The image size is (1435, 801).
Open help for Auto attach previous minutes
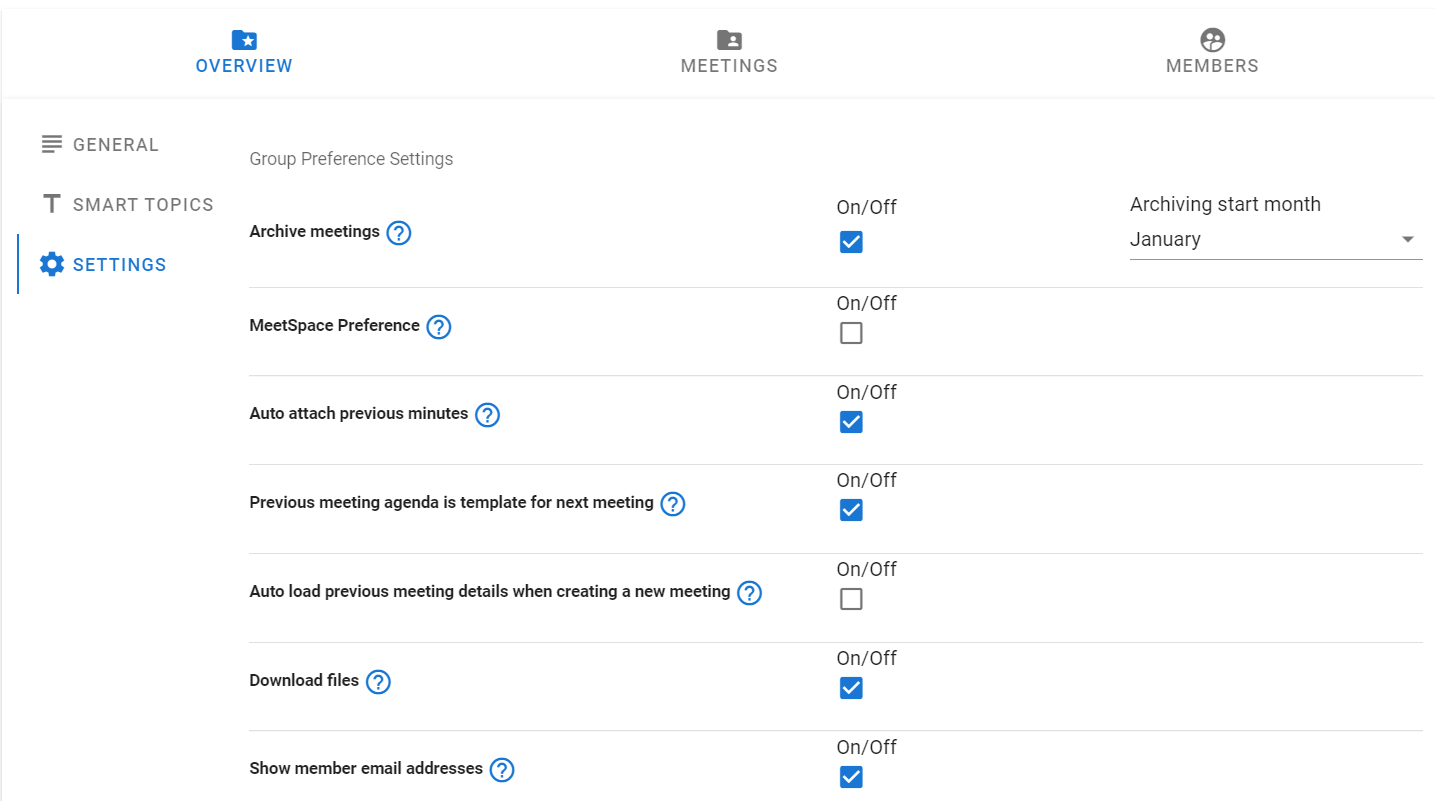pyautogui.click(x=487, y=415)
